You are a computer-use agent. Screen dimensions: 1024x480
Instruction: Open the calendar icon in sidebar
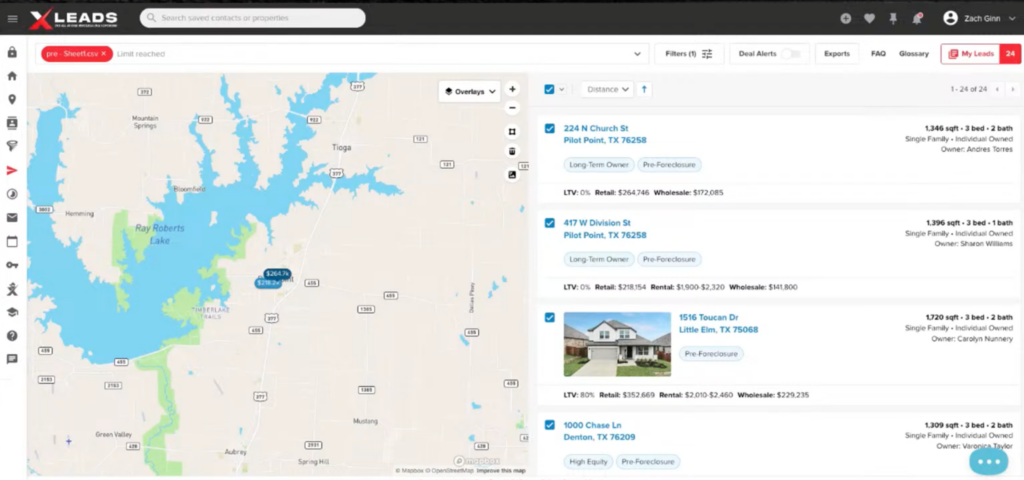point(12,241)
